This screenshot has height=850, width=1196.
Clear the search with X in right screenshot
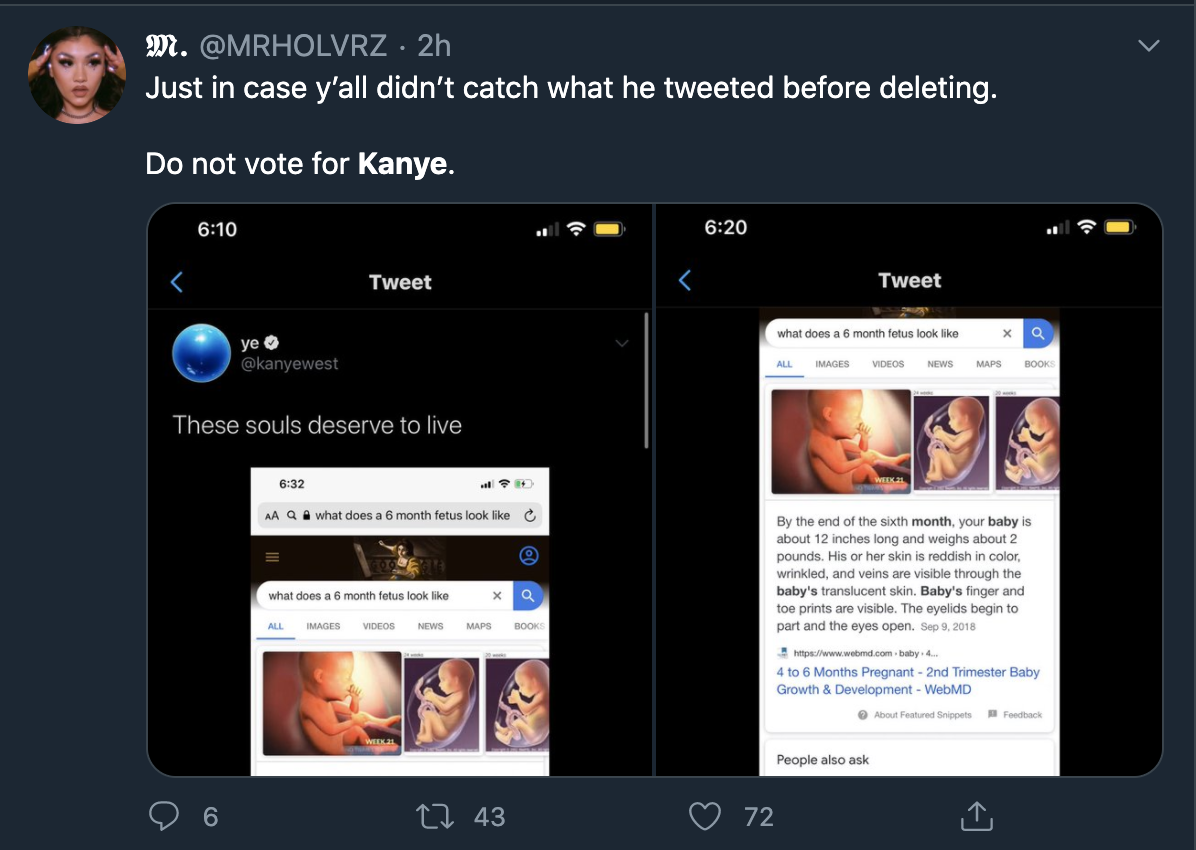[x=1007, y=334]
